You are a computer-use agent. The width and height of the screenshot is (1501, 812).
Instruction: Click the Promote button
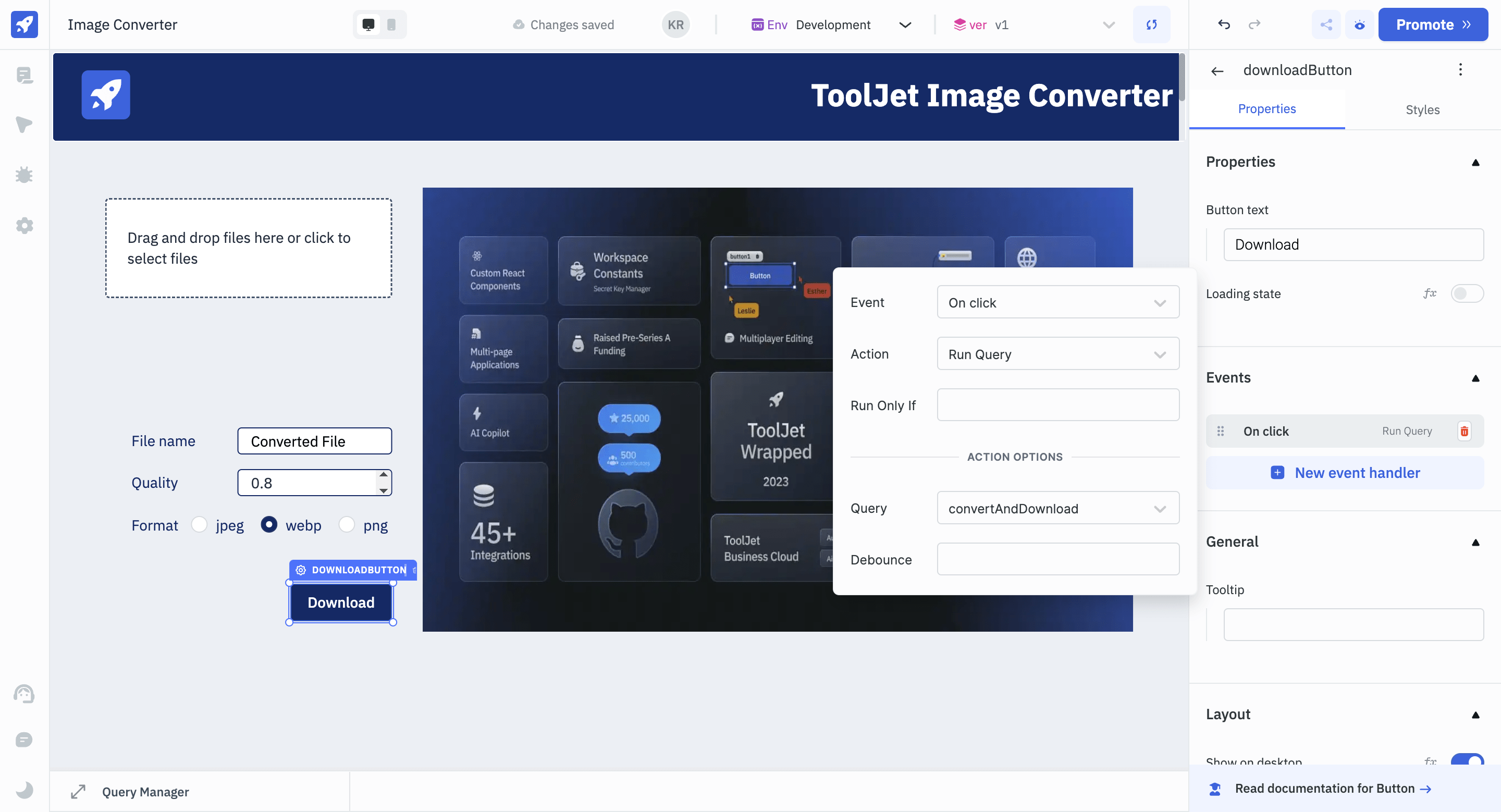pyautogui.click(x=1432, y=24)
